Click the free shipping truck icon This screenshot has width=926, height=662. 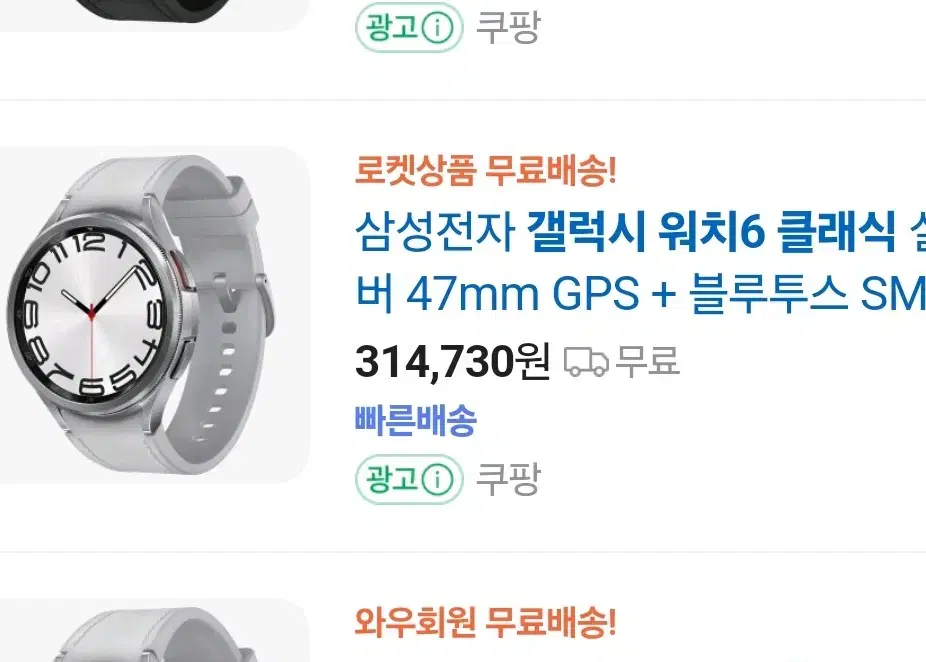[x=586, y=361]
